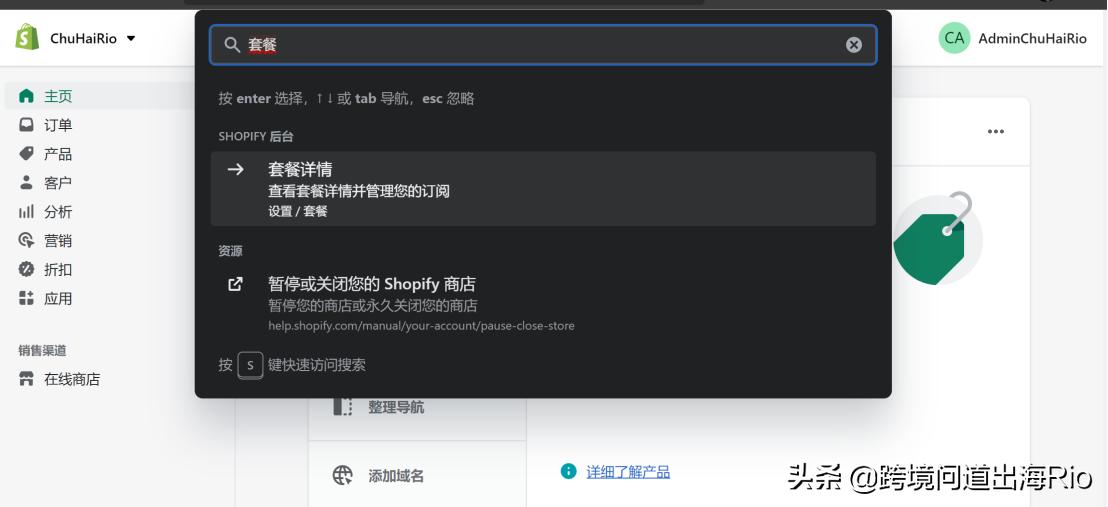This screenshot has width=1108, height=507.
Task: Click the navigation layout icon beside 整理导航
Action: tap(343, 407)
